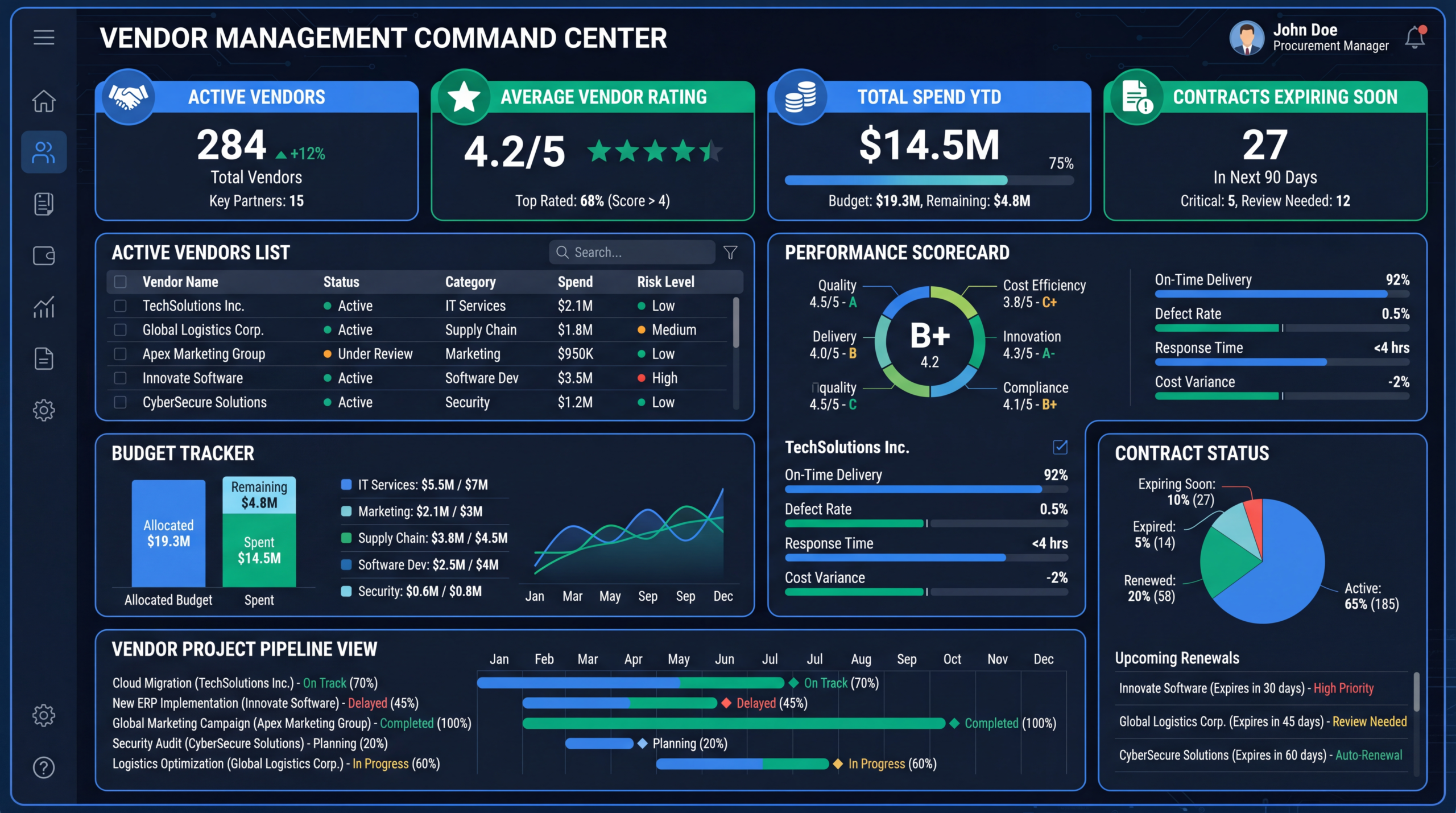
Task: Open the wallet icon in the sidebar
Action: coord(44,255)
